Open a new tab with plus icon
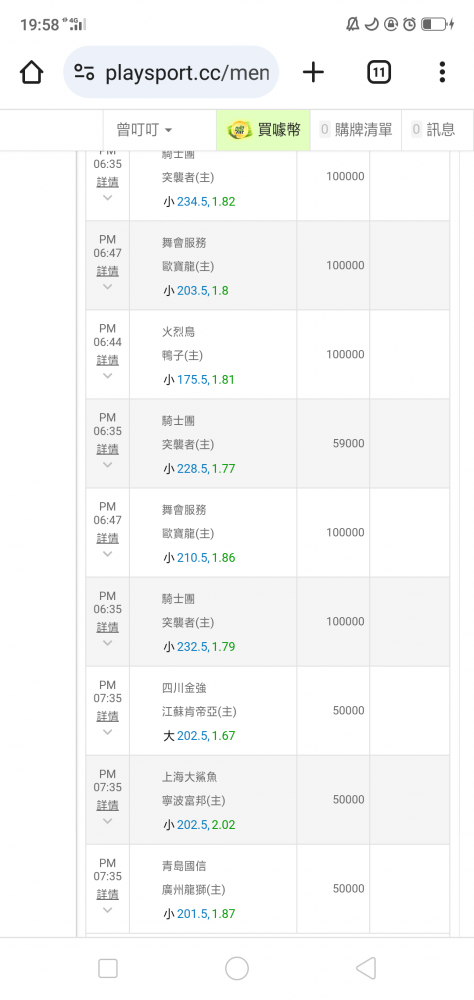The image size is (474, 1000). 313,72
